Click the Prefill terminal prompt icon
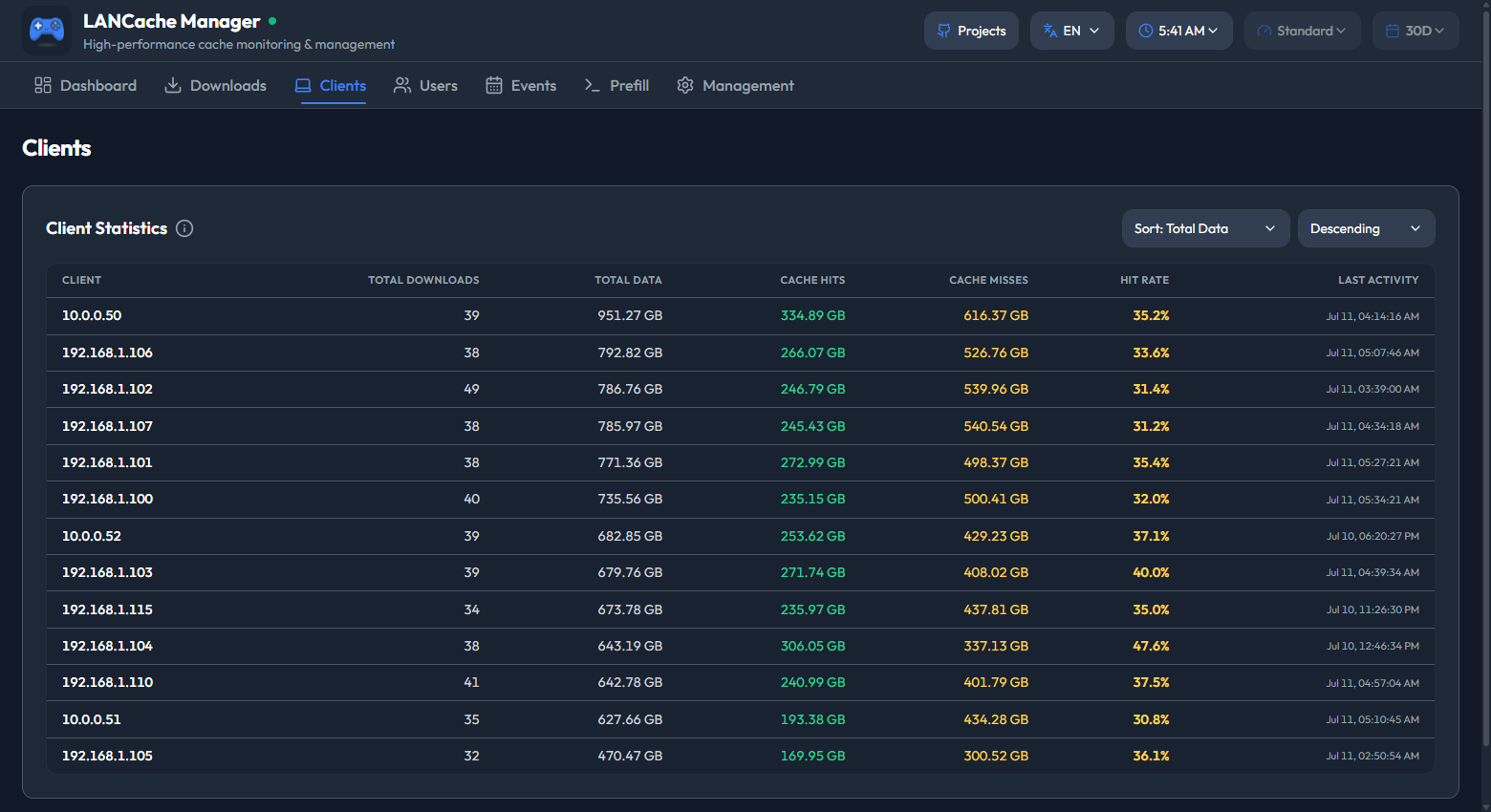 [593, 85]
